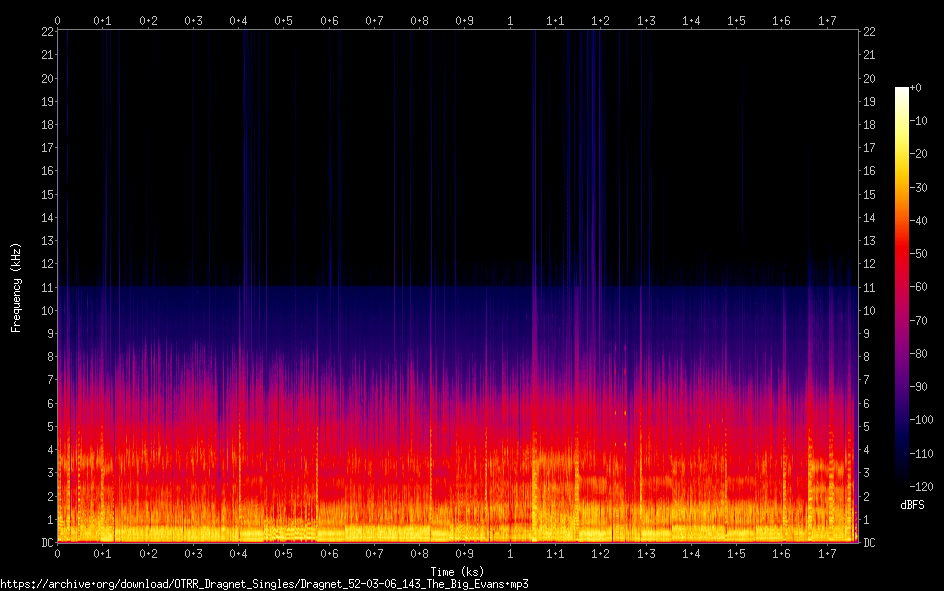Click the 0.5 tick on bottom time axis
The height and width of the screenshot is (591, 944).
point(284,553)
